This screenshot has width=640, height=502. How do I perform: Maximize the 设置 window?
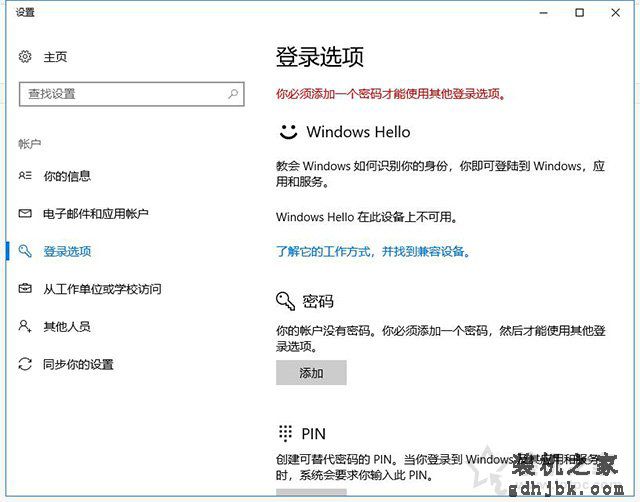click(579, 13)
